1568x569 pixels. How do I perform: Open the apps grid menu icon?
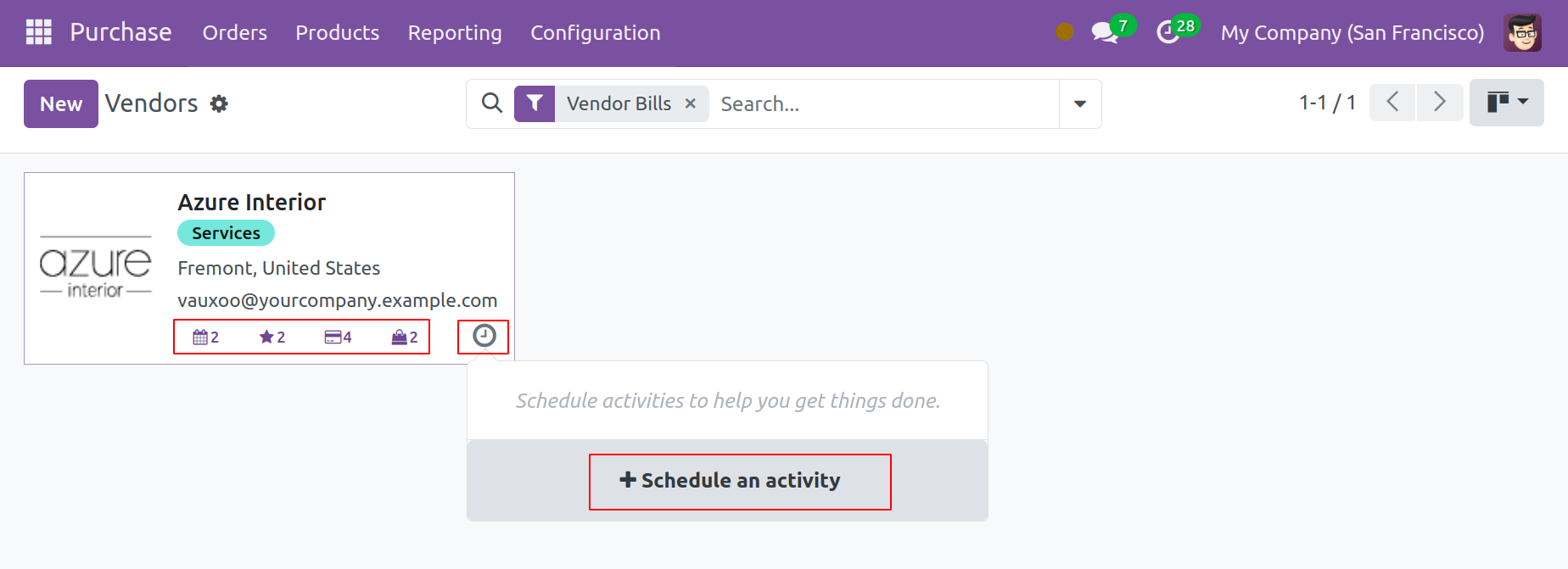39,32
